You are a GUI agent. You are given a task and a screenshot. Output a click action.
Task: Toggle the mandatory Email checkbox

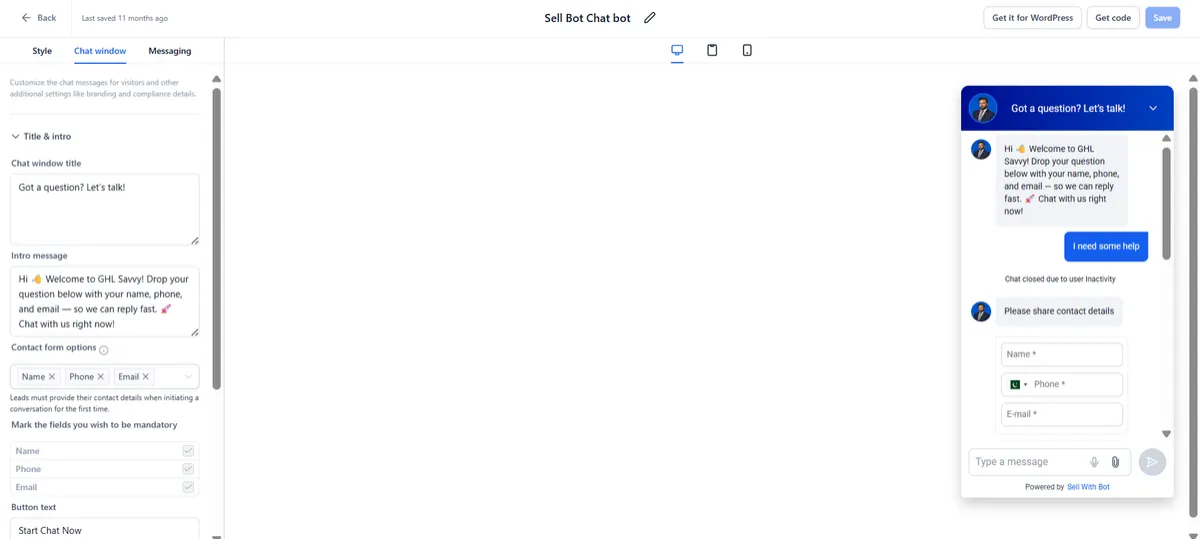[x=188, y=487]
